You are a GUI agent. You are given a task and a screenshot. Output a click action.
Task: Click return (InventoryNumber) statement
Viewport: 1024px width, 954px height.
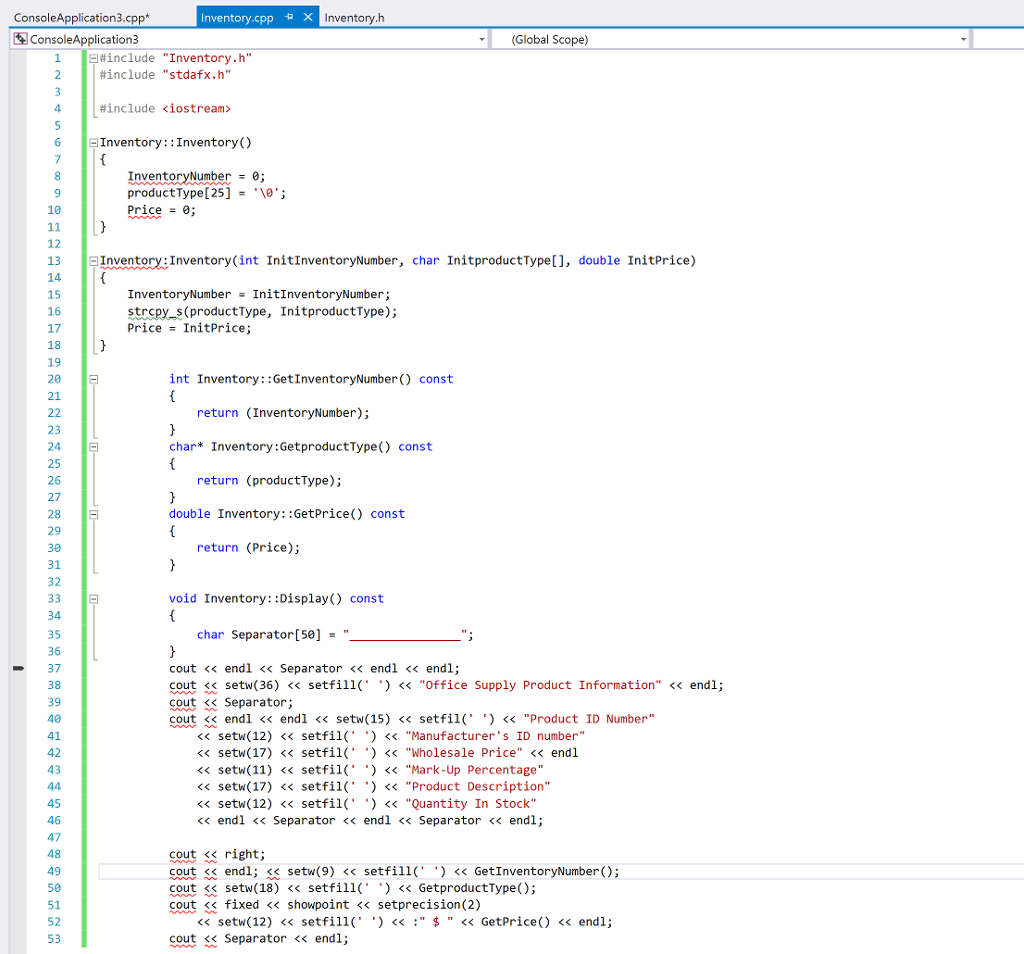click(x=283, y=413)
